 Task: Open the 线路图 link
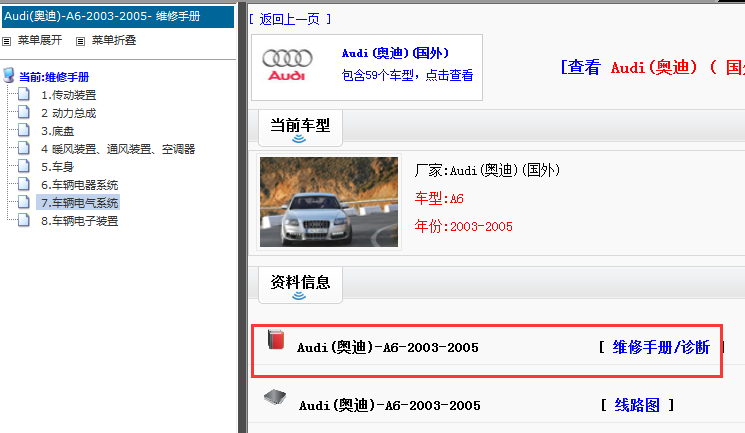point(637,405)
